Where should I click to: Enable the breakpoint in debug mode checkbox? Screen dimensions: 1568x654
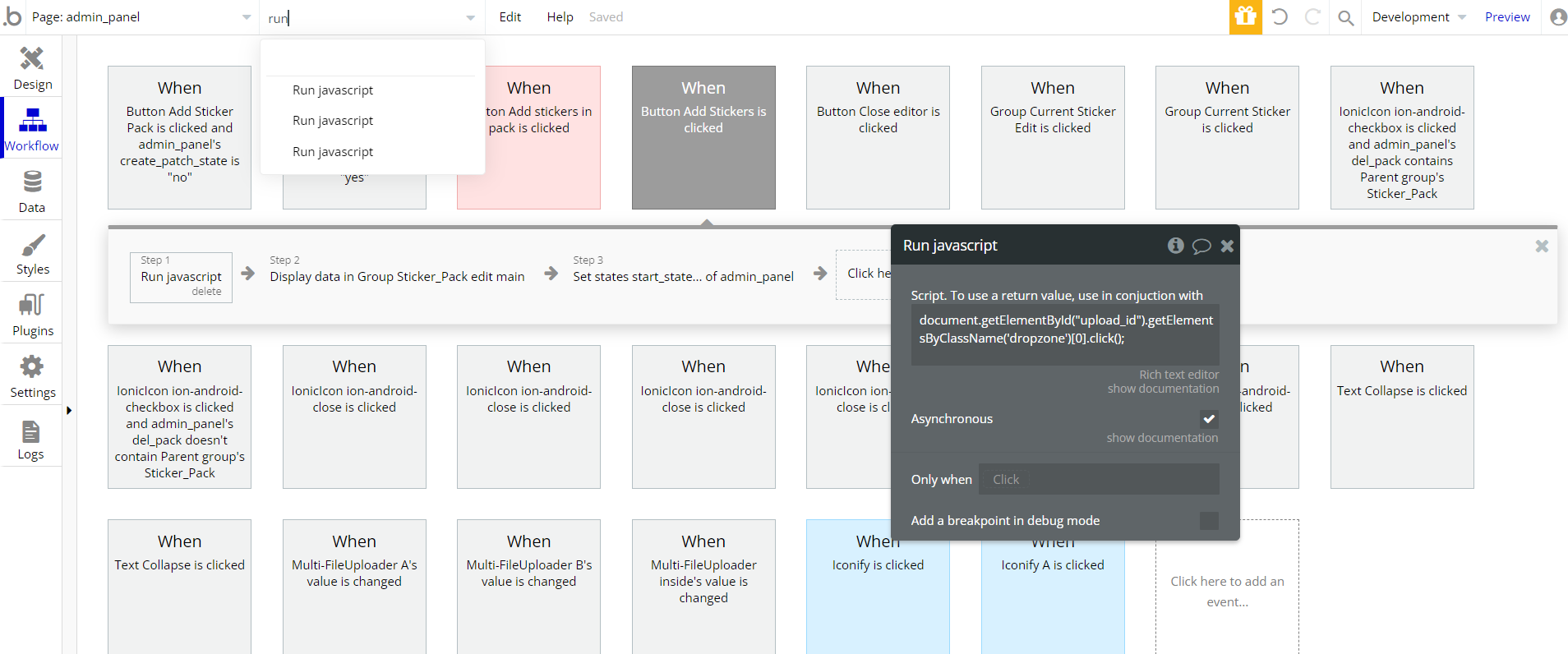pyautogui.click(x=1209, y=521)
